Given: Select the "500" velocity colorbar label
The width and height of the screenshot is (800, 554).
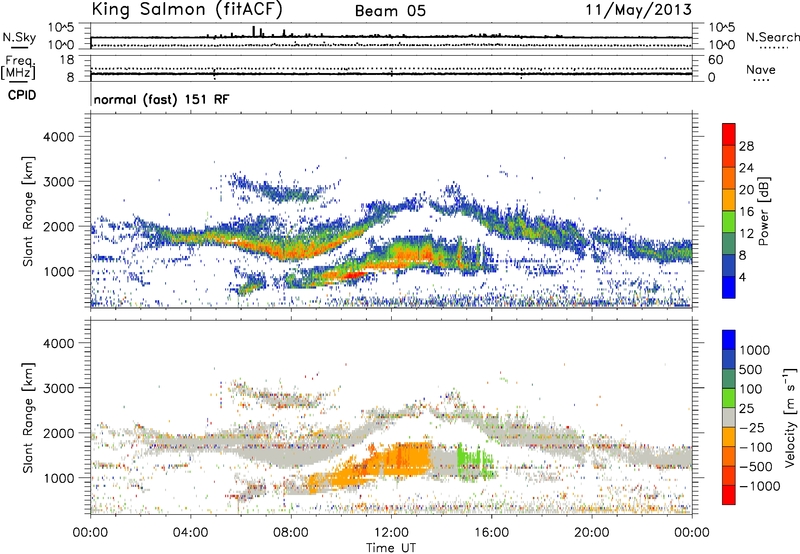Looking at the screenshot, I should (x=751, y=370).
